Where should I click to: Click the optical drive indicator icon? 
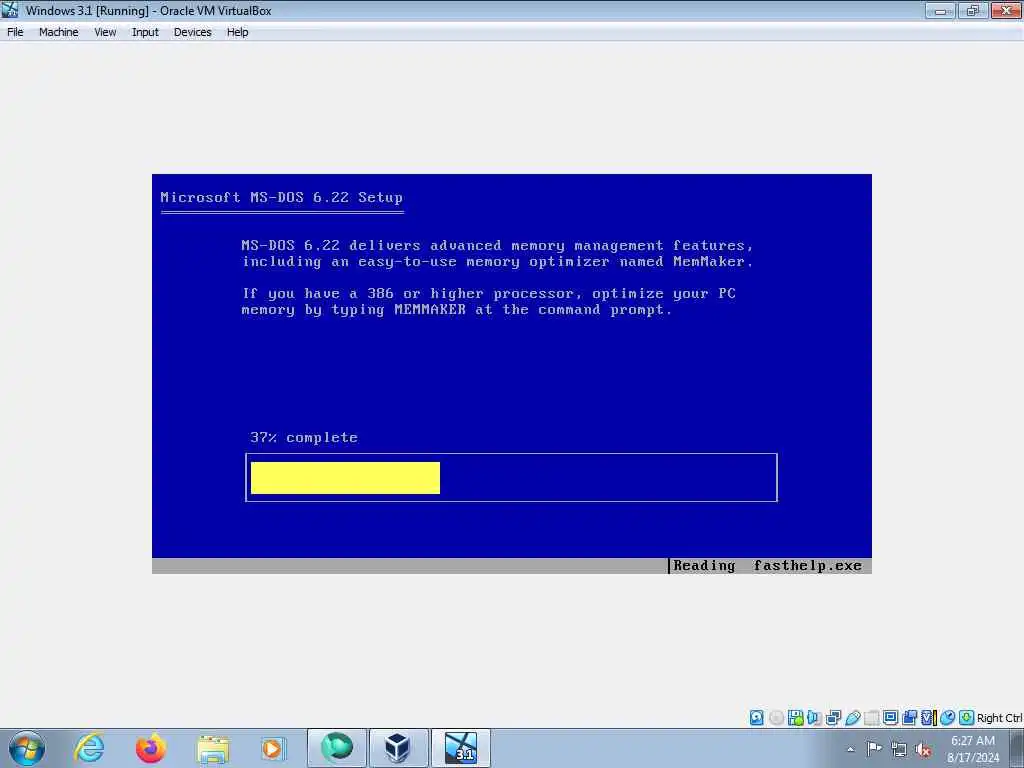click(x=776, y=718)
